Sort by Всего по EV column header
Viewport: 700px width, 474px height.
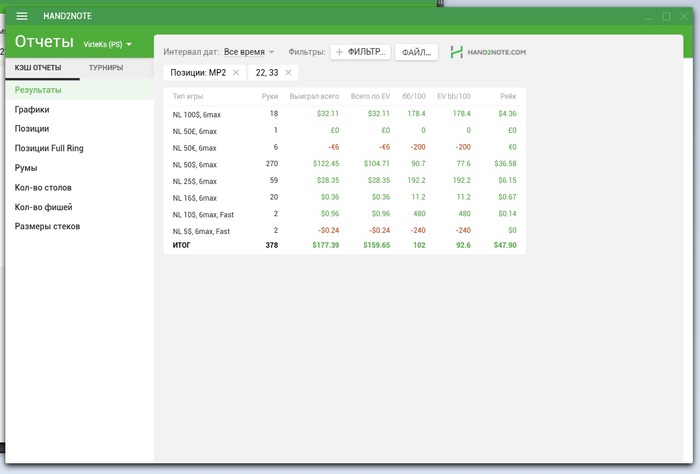pos(370,96)
